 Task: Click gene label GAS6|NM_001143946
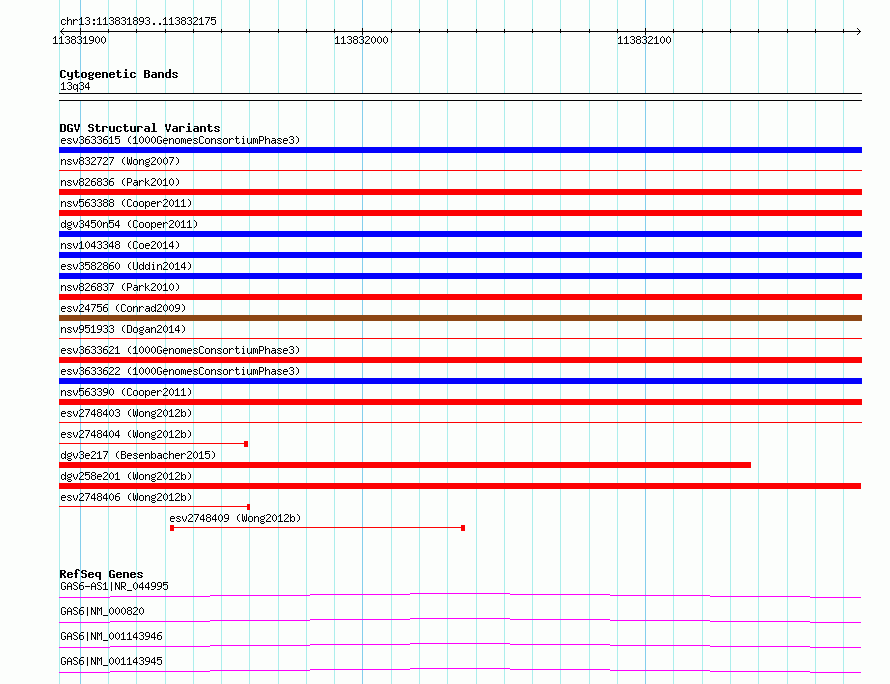(x=111, y=636)
